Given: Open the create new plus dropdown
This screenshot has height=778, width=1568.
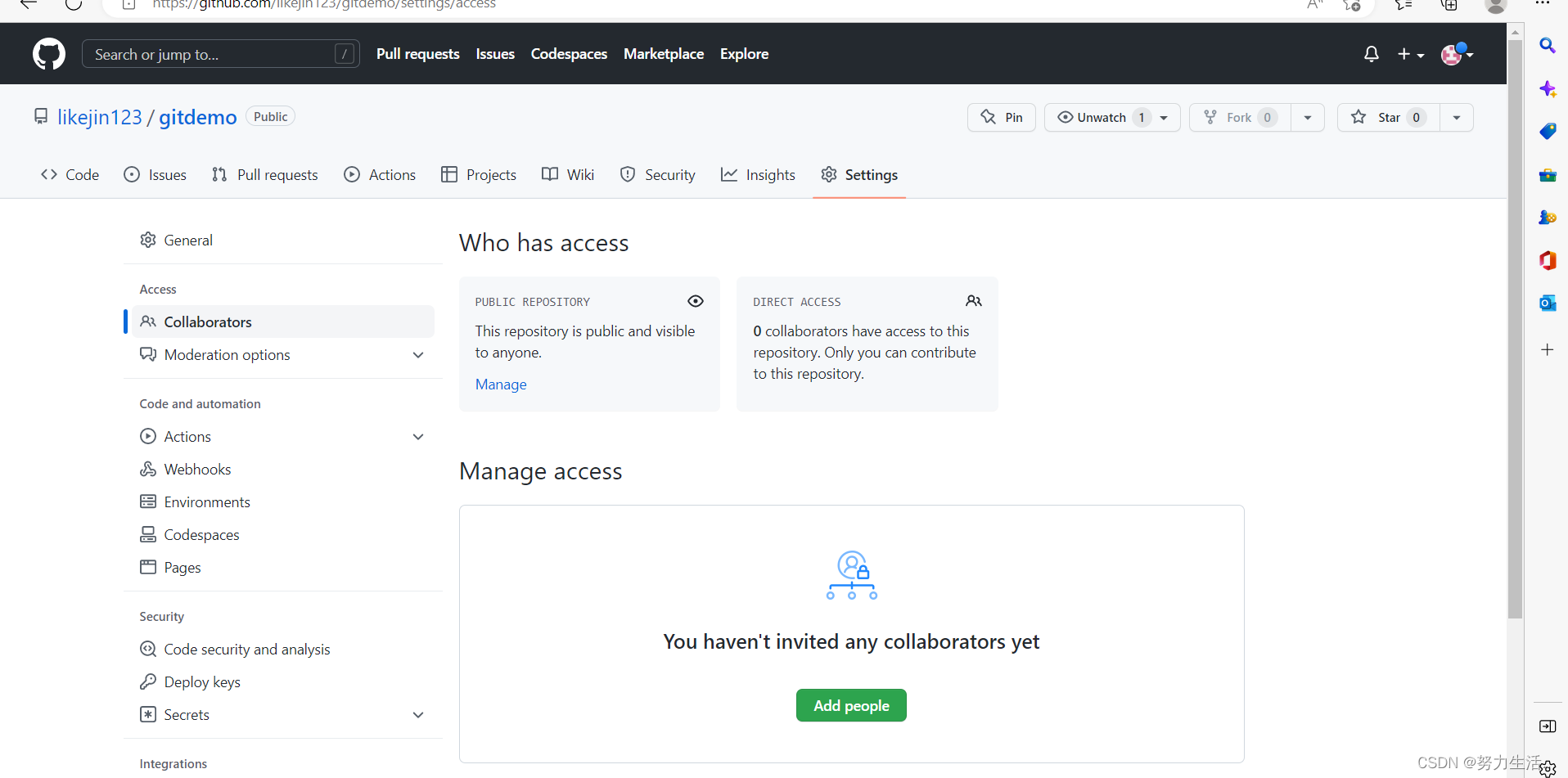Looking at the screenshot, I should 1411,54.
